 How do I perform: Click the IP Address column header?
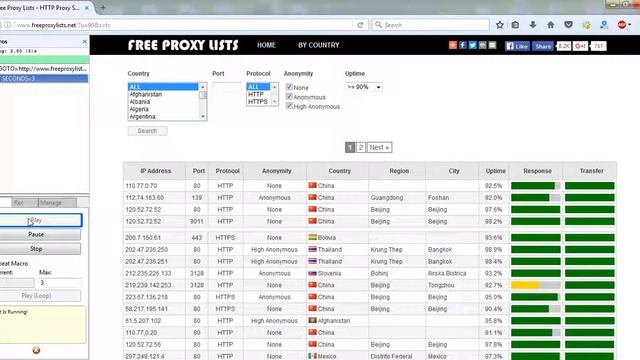point(156,171)
